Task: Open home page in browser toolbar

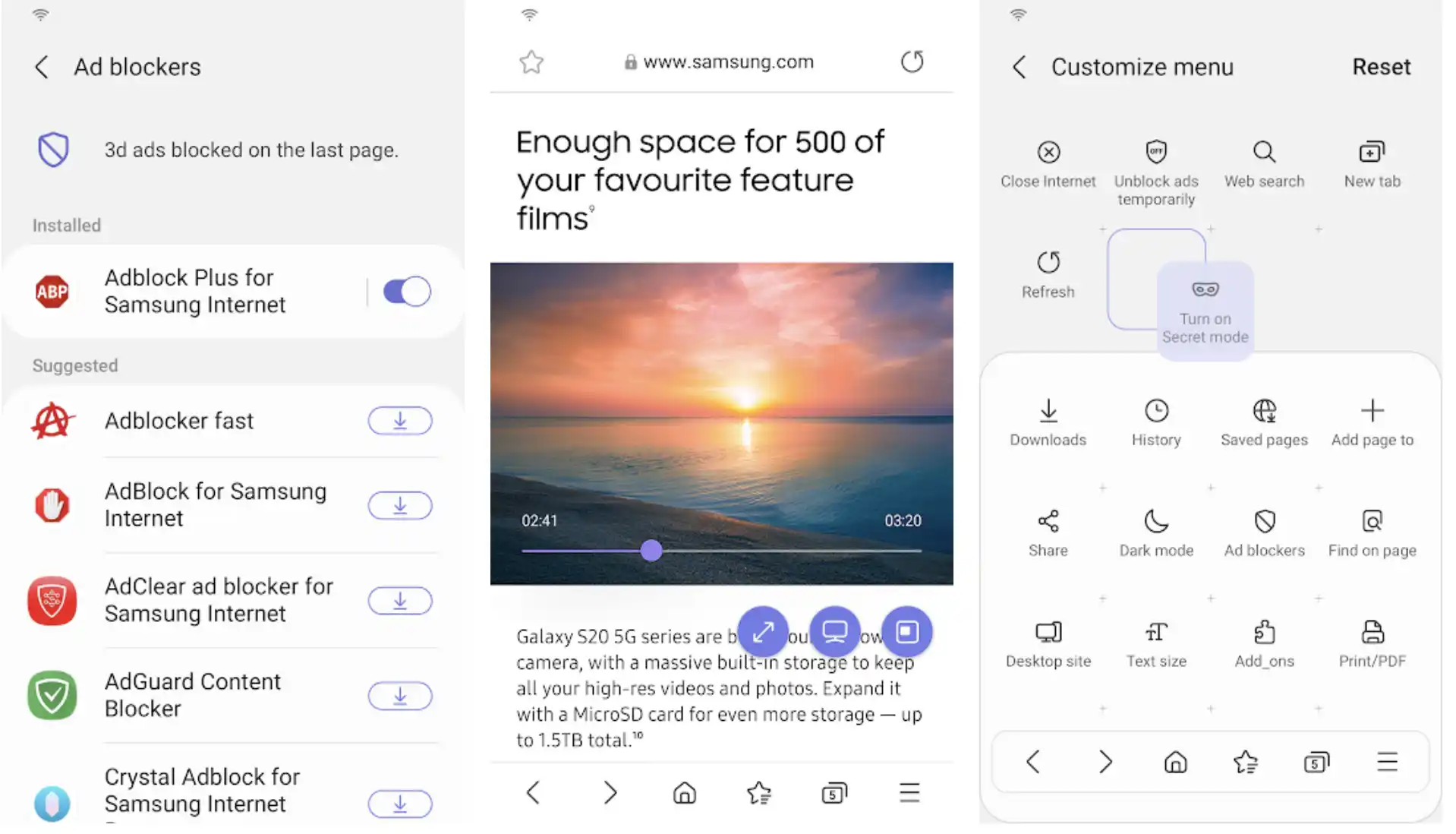Action: click(684, 793)
